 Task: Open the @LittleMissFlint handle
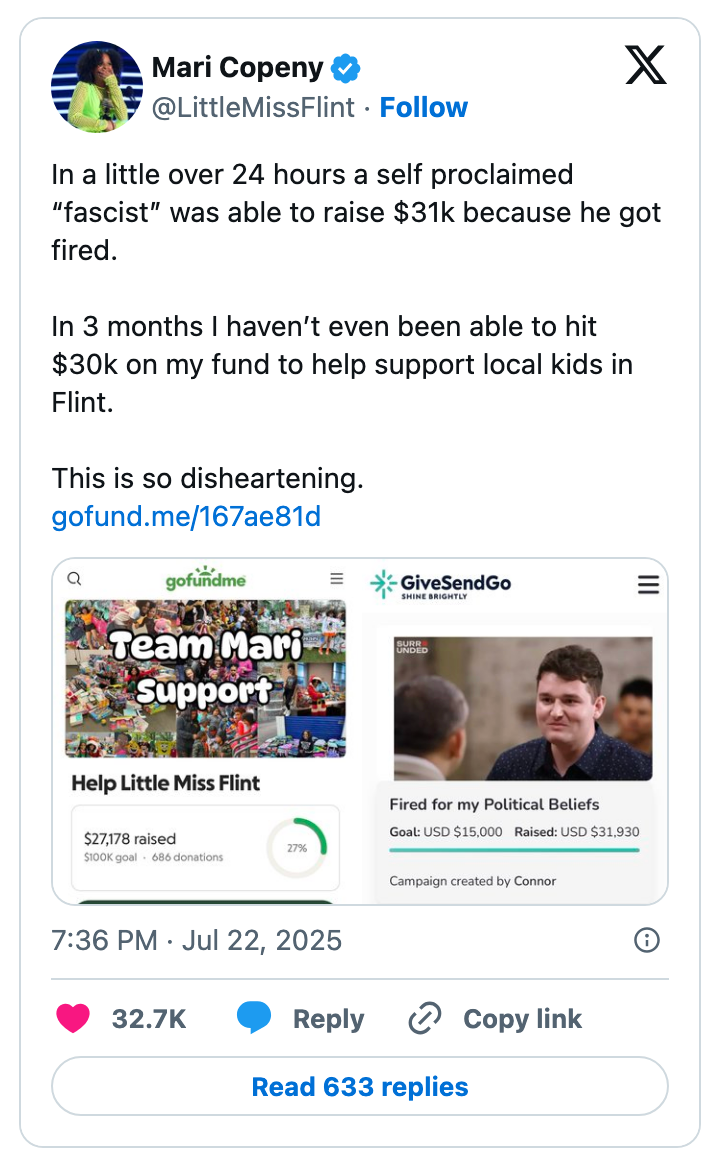pyautogui.click(x=253, y=107)
